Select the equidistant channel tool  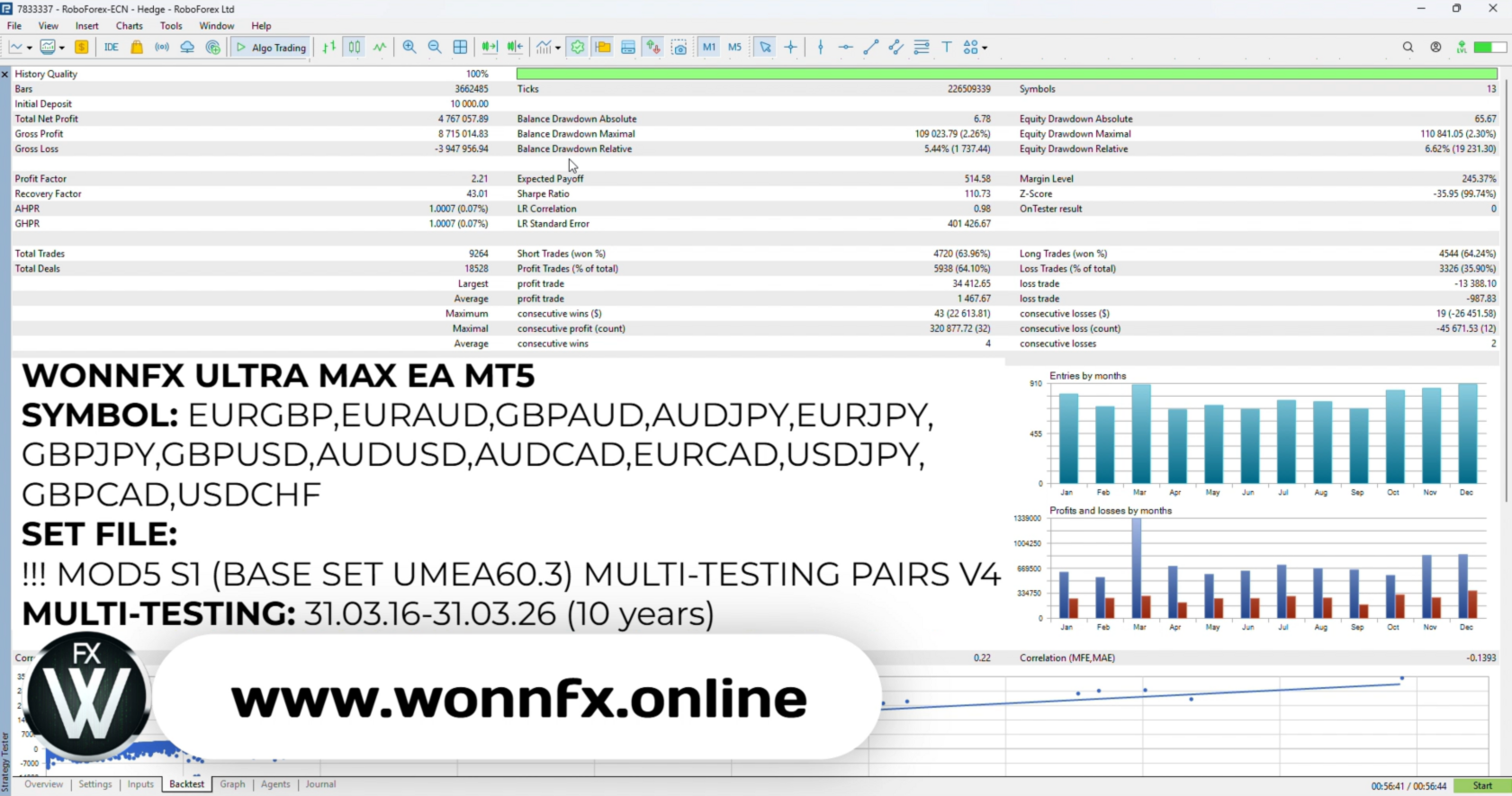coord(895,48)
